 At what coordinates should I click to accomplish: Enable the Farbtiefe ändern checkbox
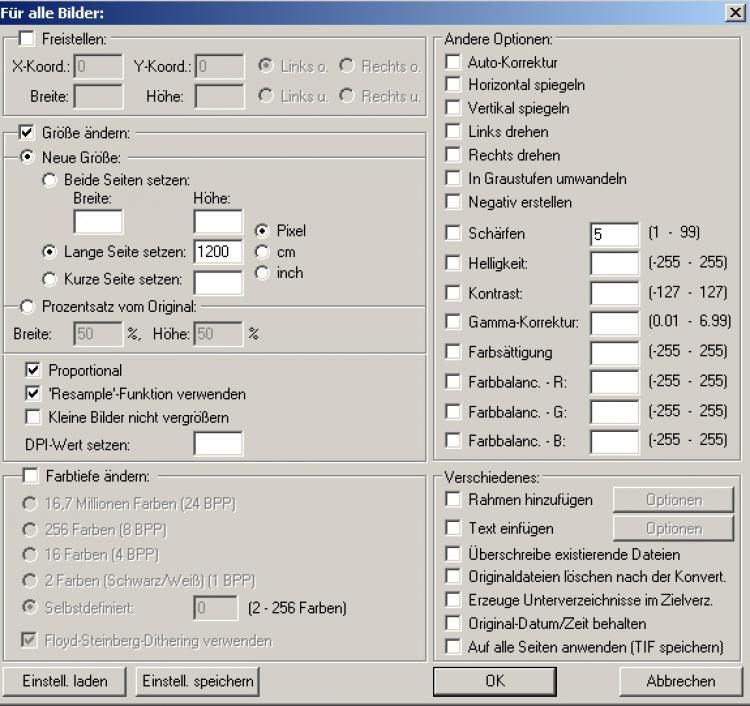pyautogui.click(x=26, y=474)
